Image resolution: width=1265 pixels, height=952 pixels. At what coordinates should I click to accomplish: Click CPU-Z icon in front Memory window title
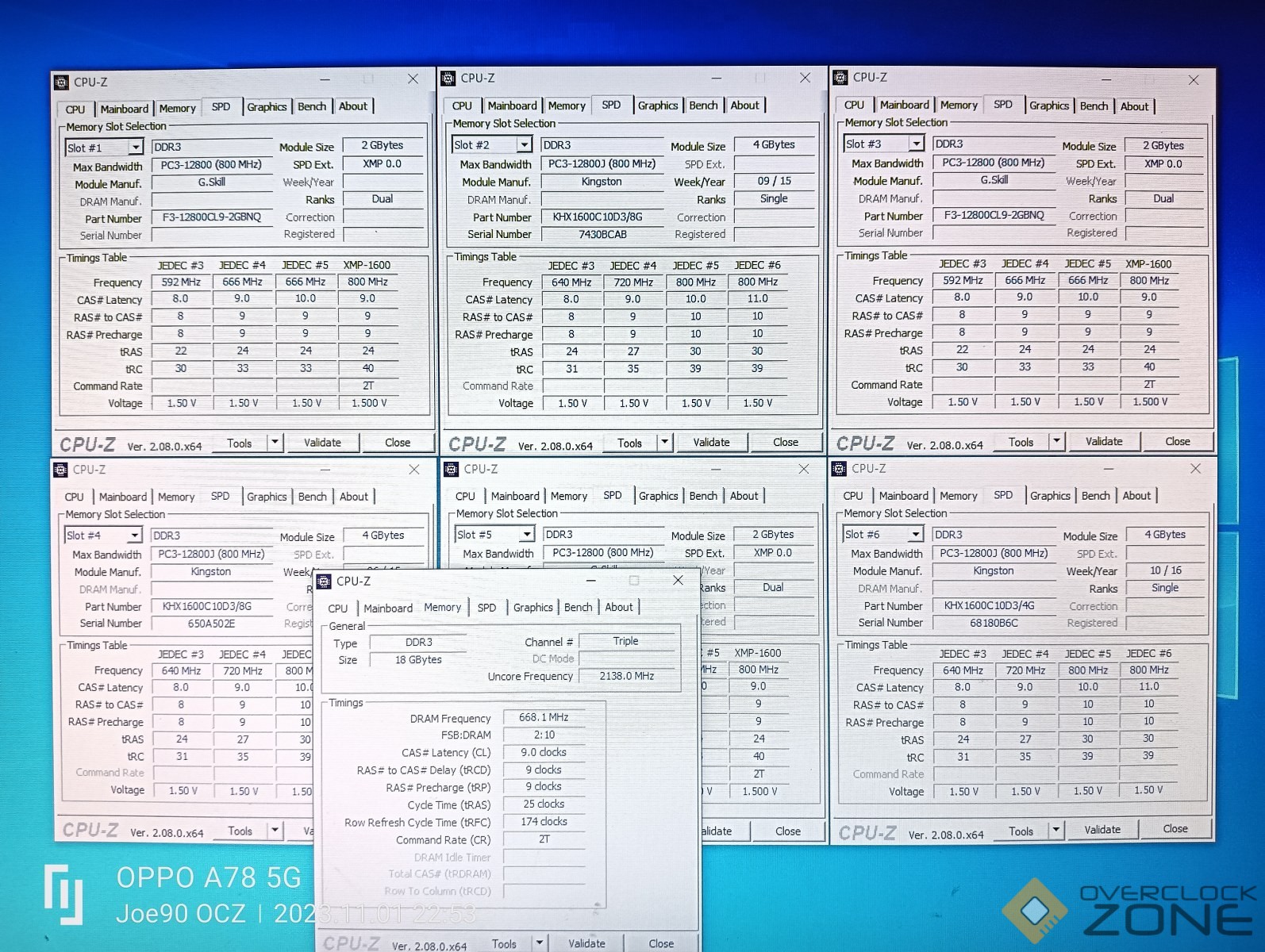[x=324, y=582]
